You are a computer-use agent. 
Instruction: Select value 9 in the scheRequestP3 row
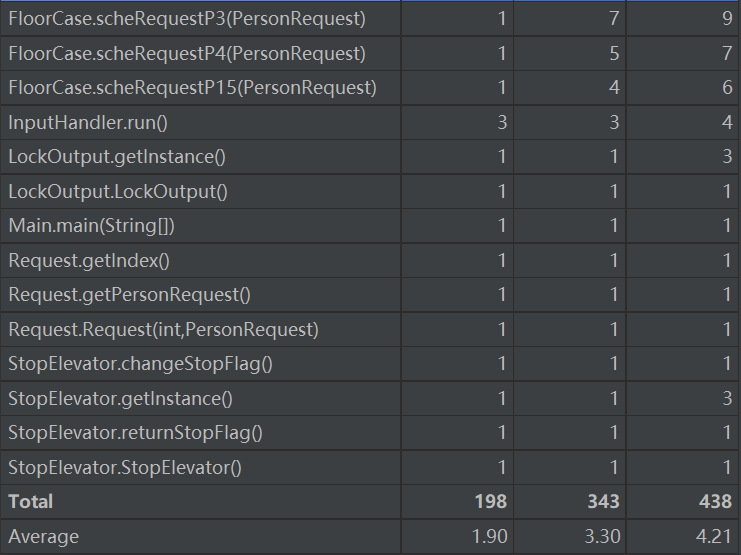(726, 19)
